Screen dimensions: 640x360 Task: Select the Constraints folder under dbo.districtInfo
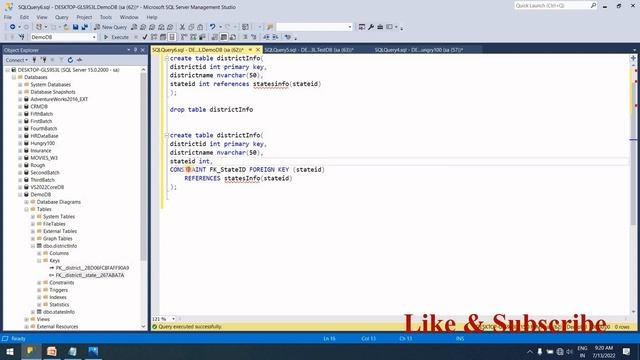click(x=62, y=282)
